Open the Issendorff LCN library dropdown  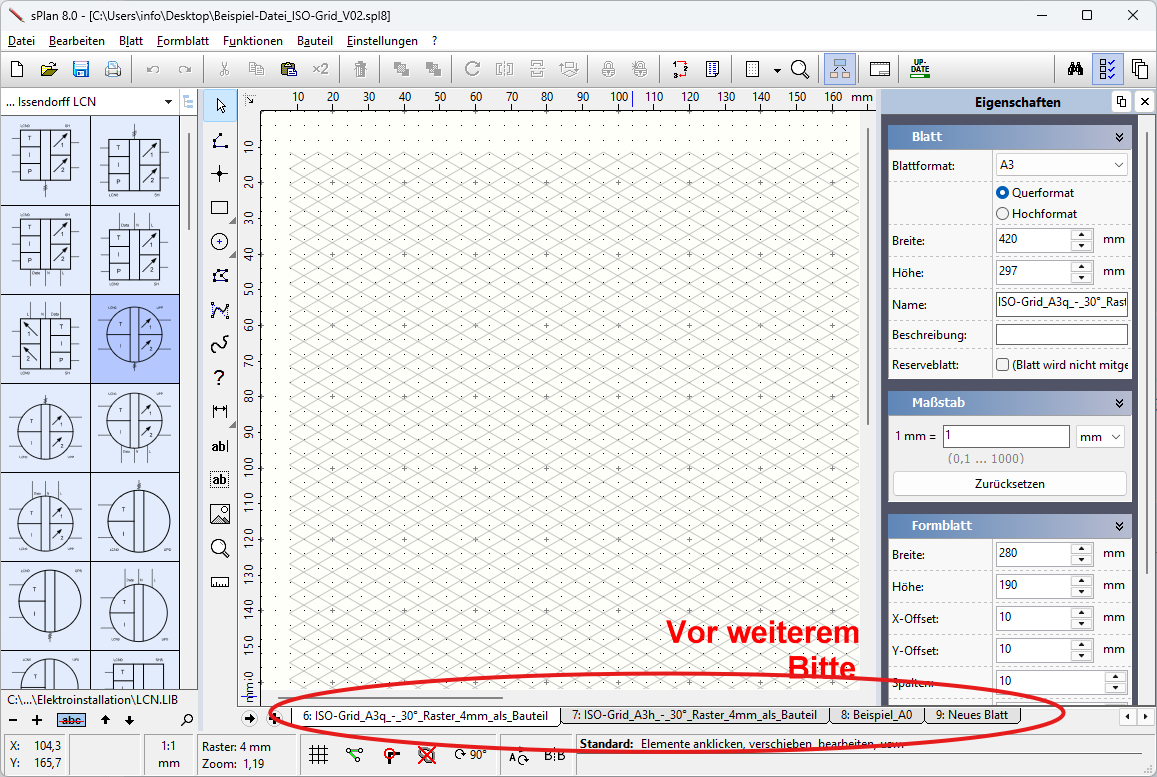point(168,102)
